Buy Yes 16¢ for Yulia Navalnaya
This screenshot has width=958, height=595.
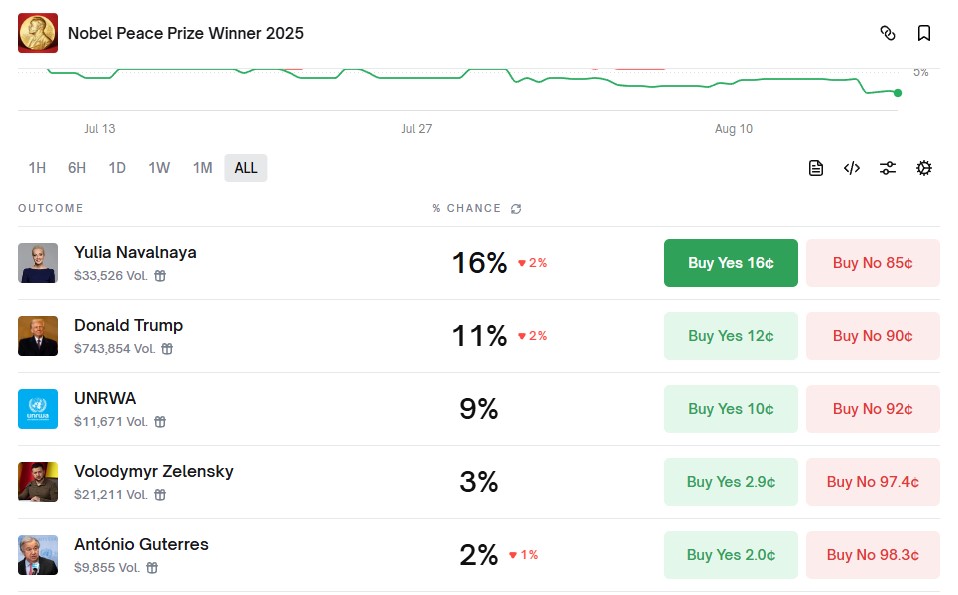click(731, 263)
